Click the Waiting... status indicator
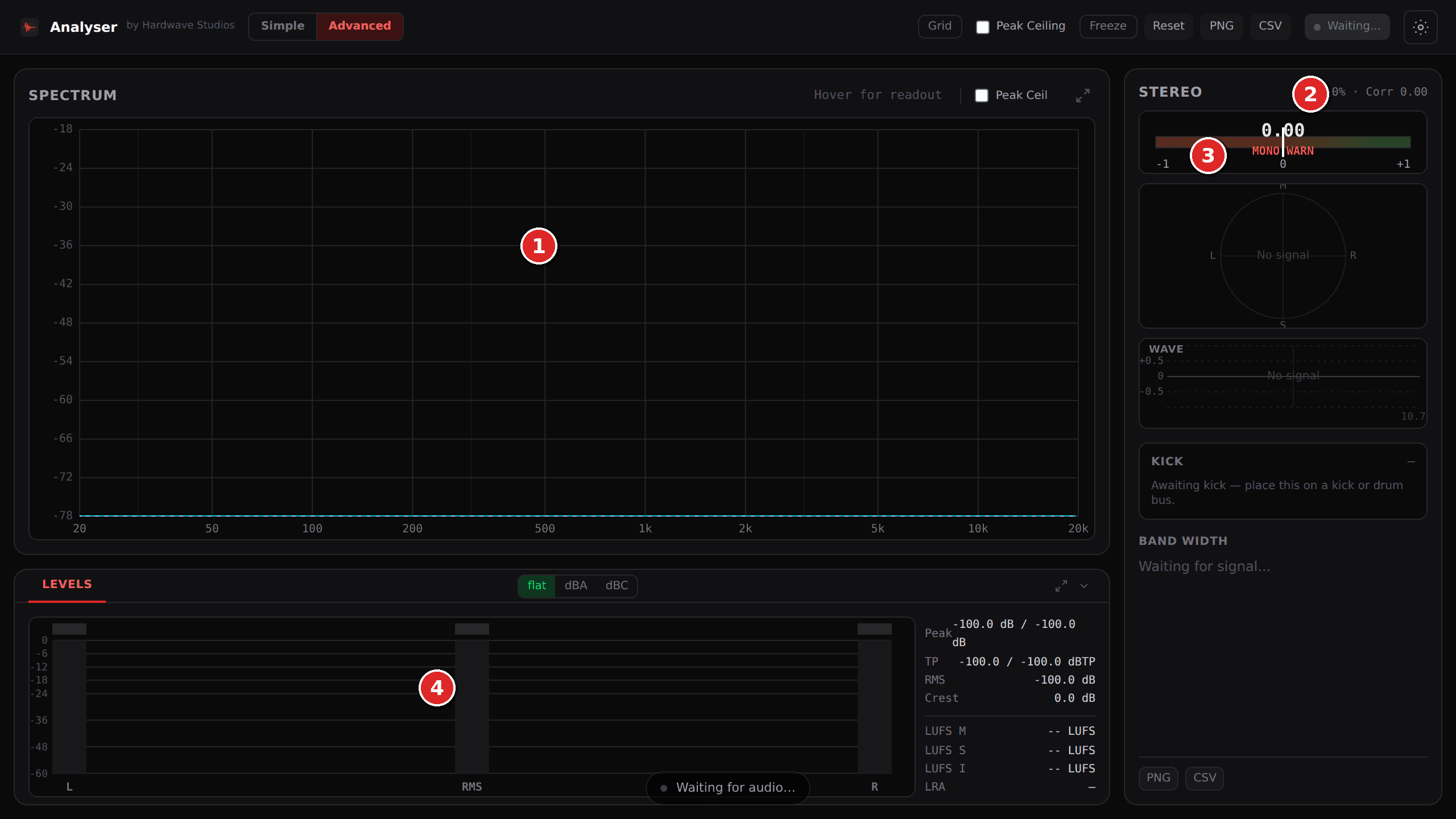 tap(1347, 26)
